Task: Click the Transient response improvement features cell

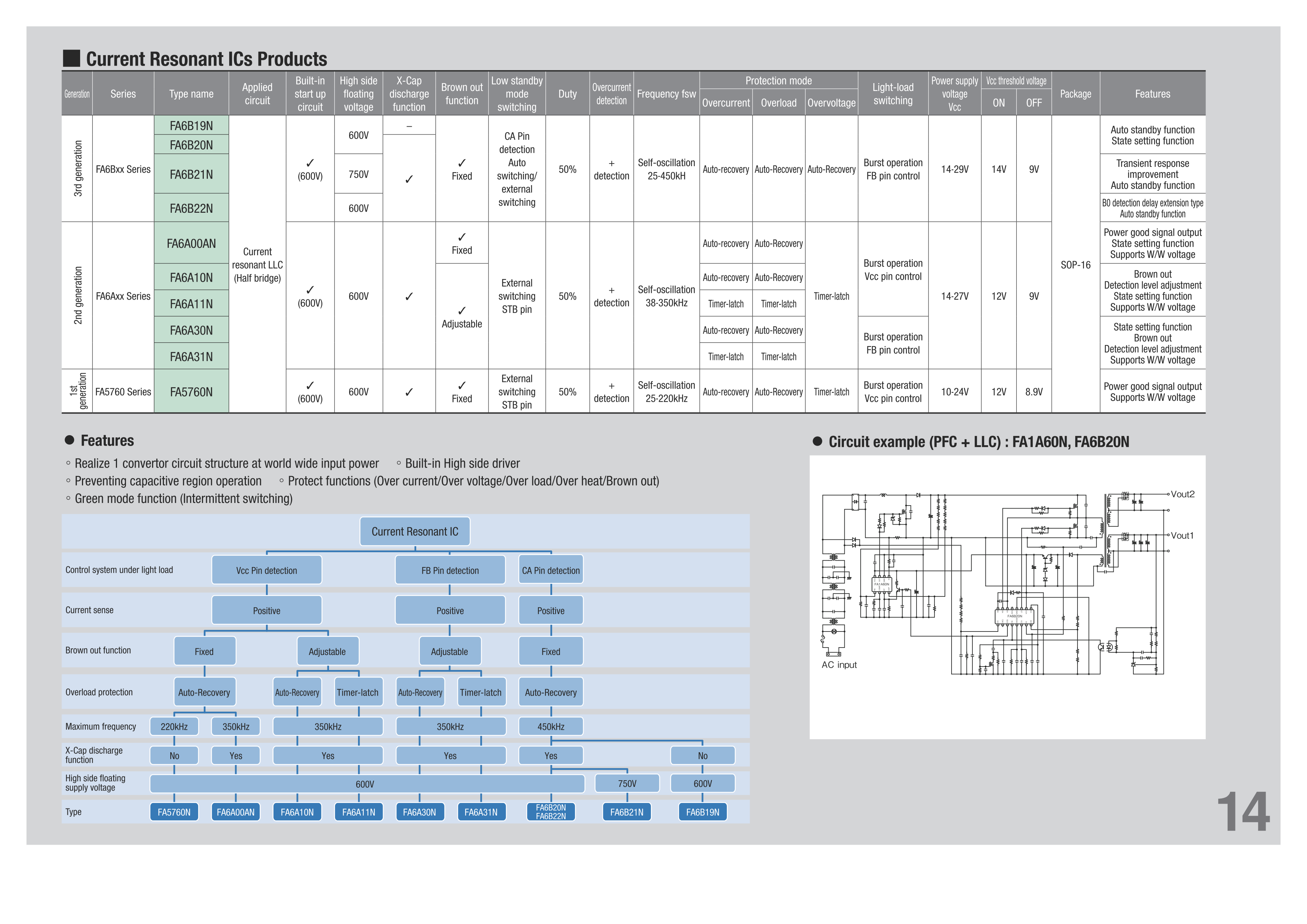Action: (1153, 174)
